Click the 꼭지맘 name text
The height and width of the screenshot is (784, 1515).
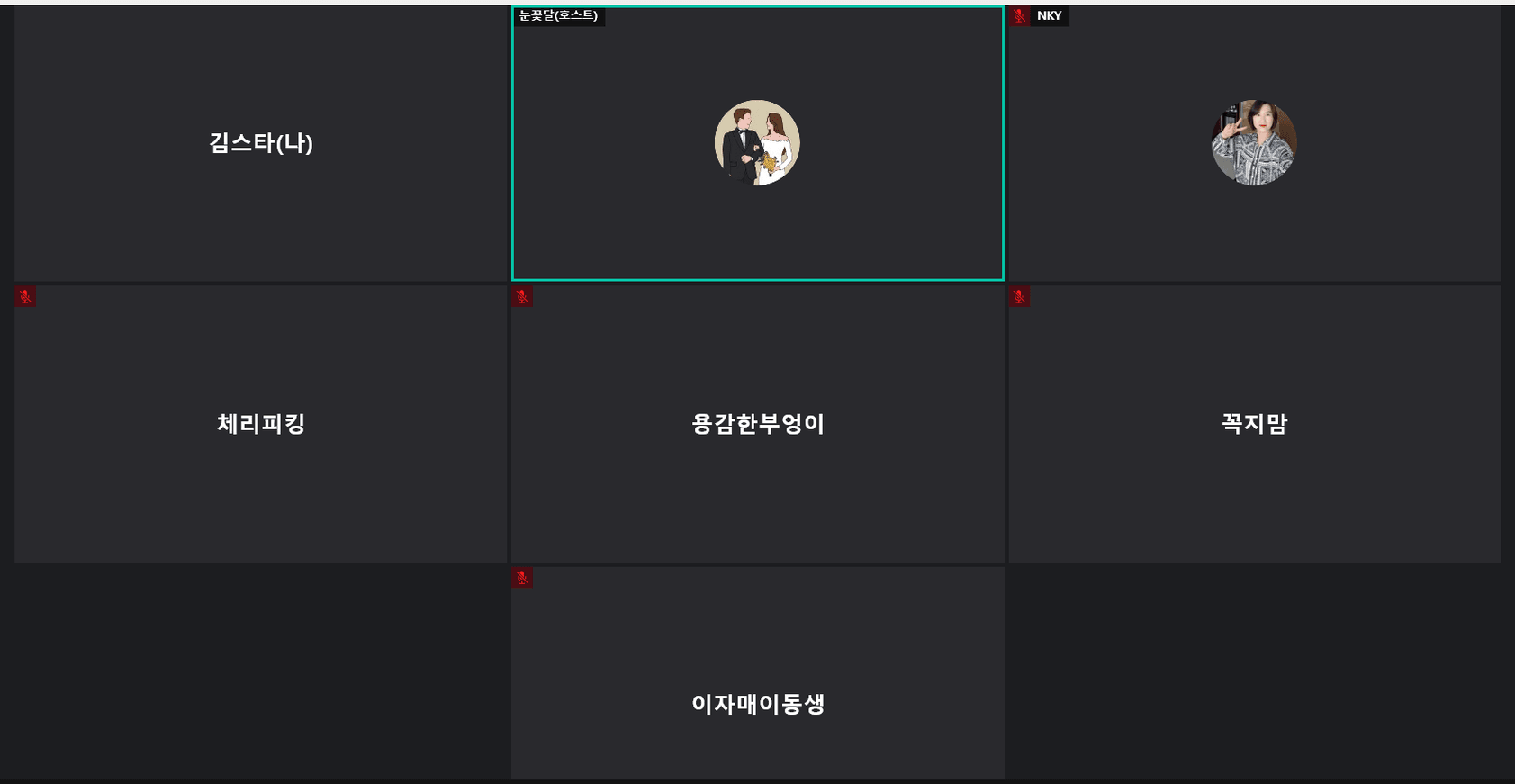1255,423
